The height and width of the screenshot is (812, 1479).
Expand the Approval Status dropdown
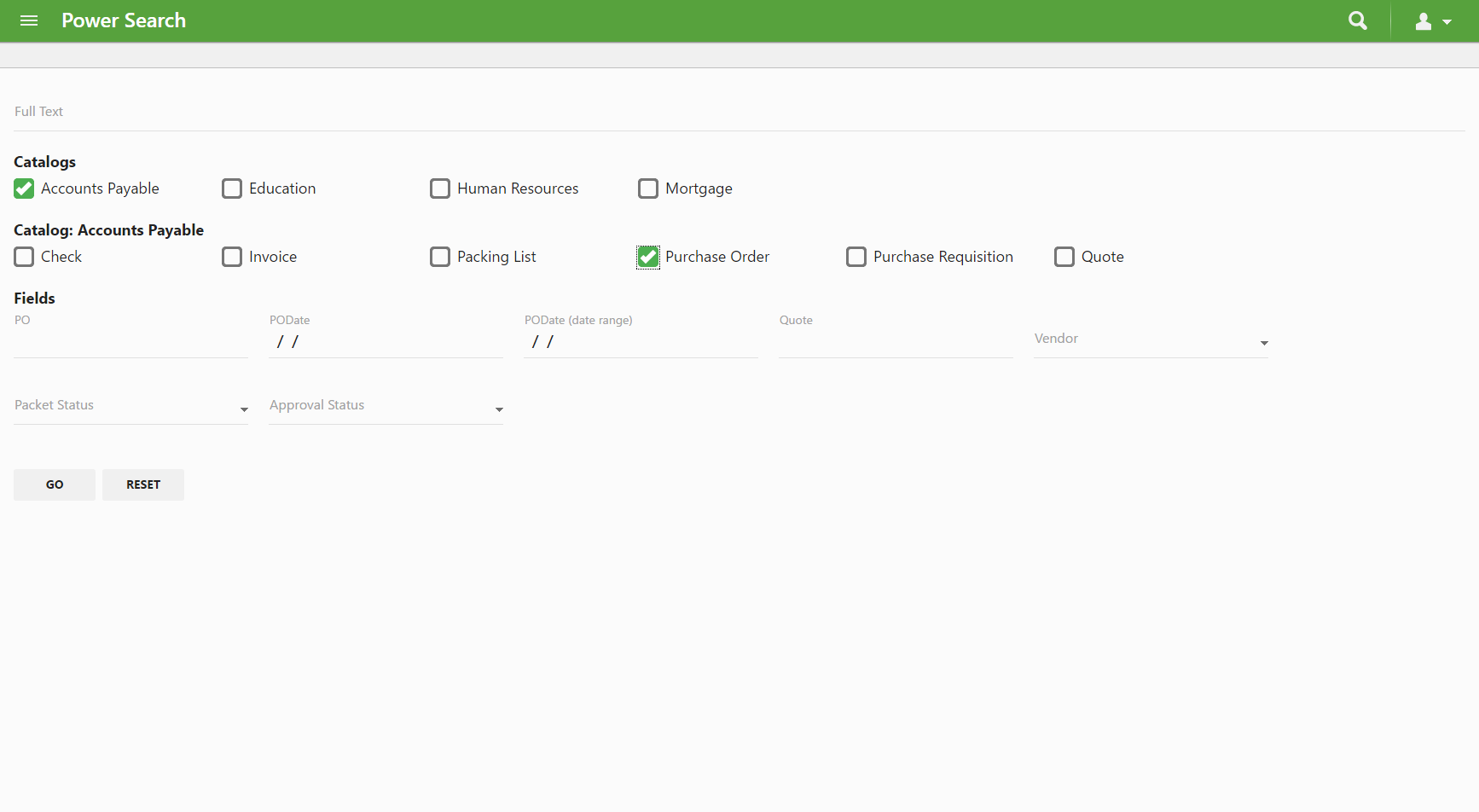tap(386, 406)
